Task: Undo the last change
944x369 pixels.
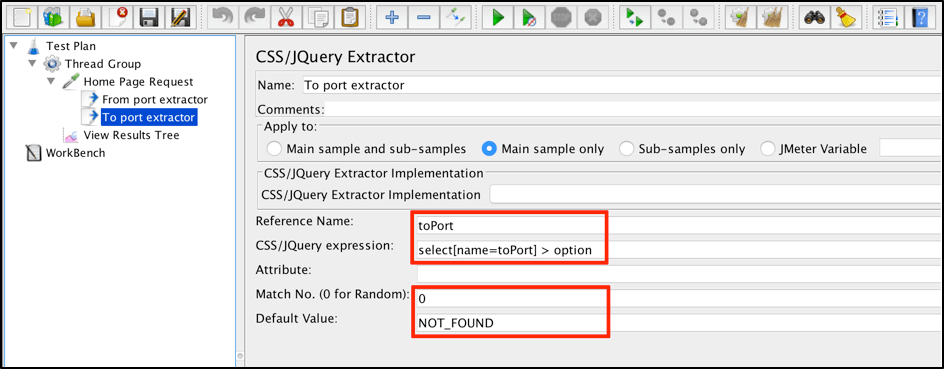Action: tap(223, 17)
